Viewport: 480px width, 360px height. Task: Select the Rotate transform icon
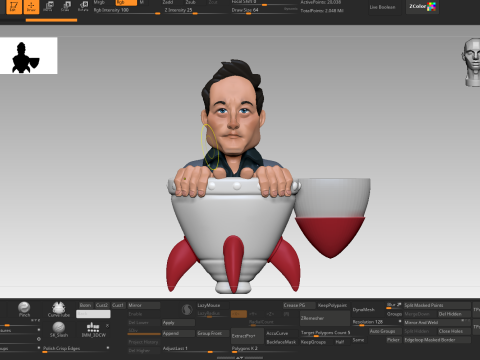click(x=83, y=6)
